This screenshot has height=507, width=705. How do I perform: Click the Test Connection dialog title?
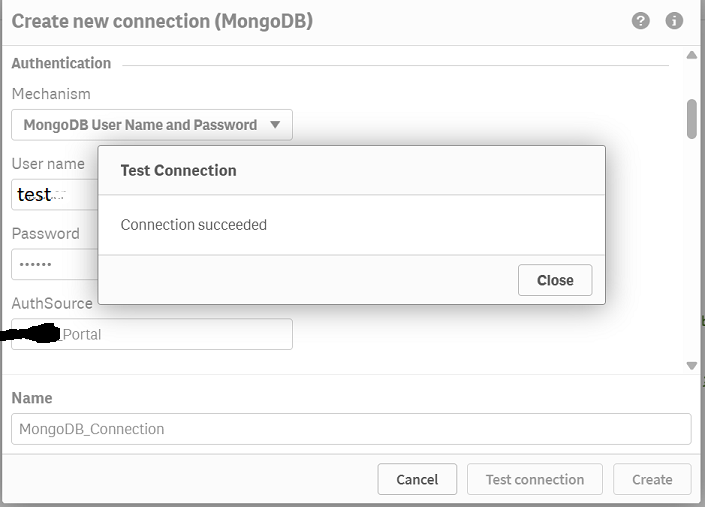pos(178,171)
